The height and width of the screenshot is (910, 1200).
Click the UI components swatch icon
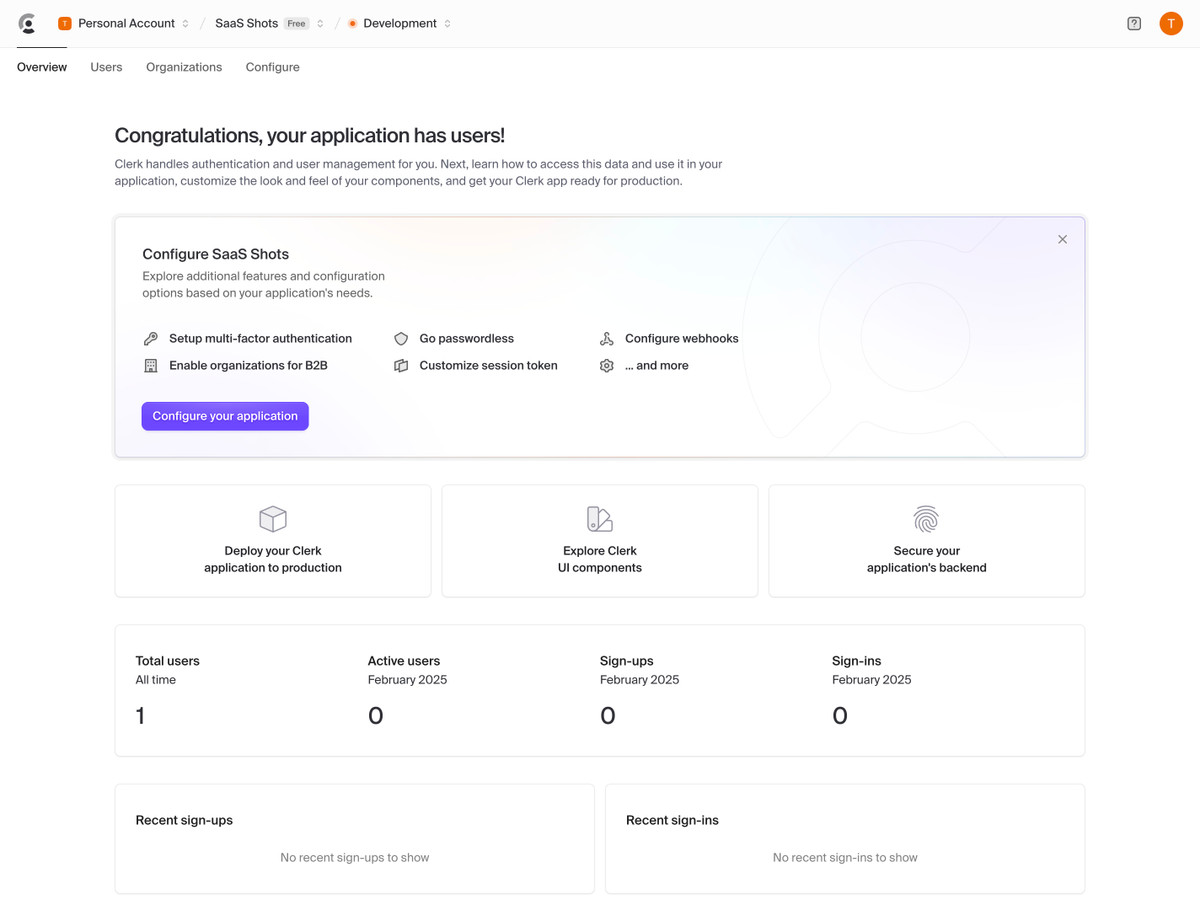click(600, 519)
